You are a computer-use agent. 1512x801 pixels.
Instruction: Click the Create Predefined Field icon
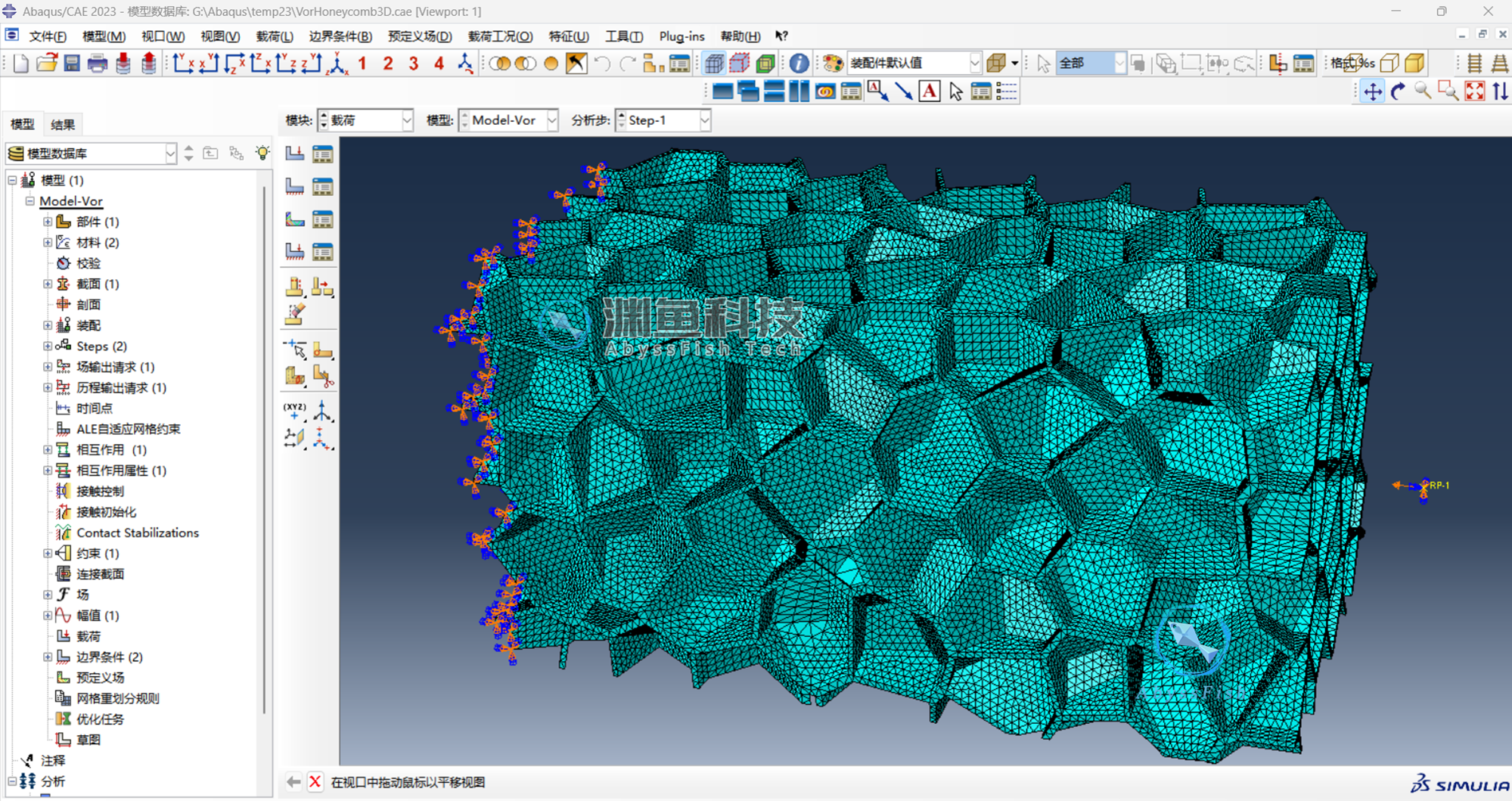click(295, 219)
